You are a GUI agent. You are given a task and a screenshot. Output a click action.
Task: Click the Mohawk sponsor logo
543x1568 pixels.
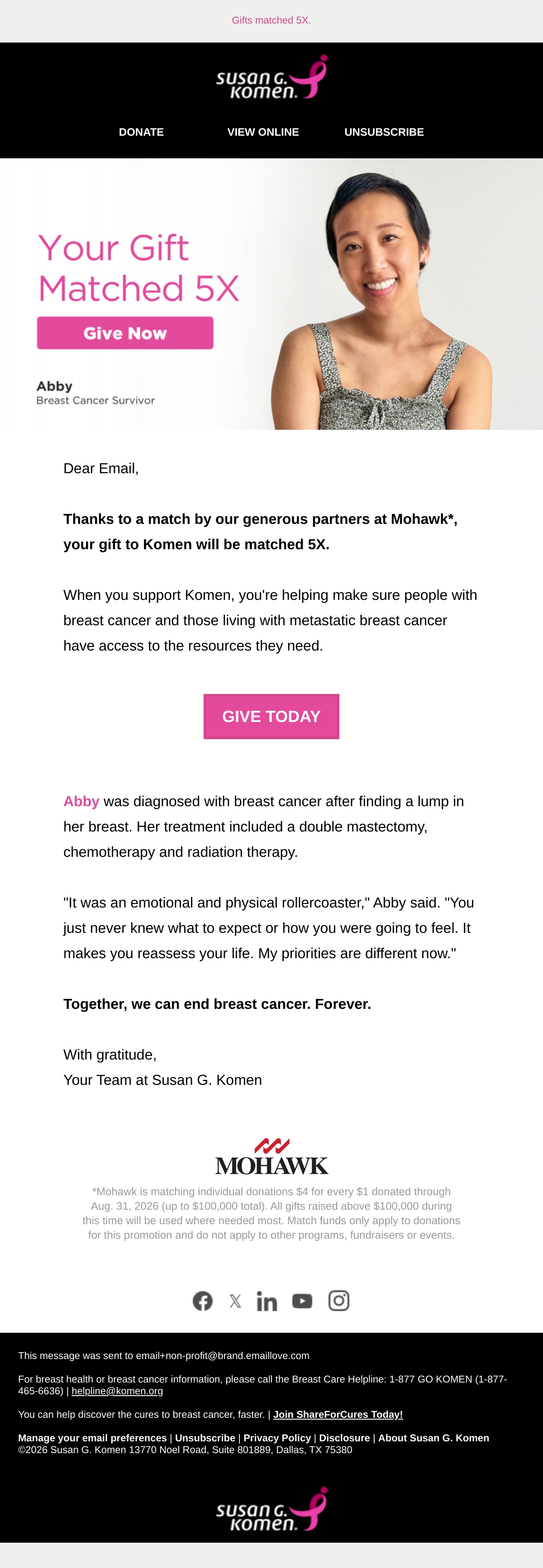click(x=271, y=1156)
